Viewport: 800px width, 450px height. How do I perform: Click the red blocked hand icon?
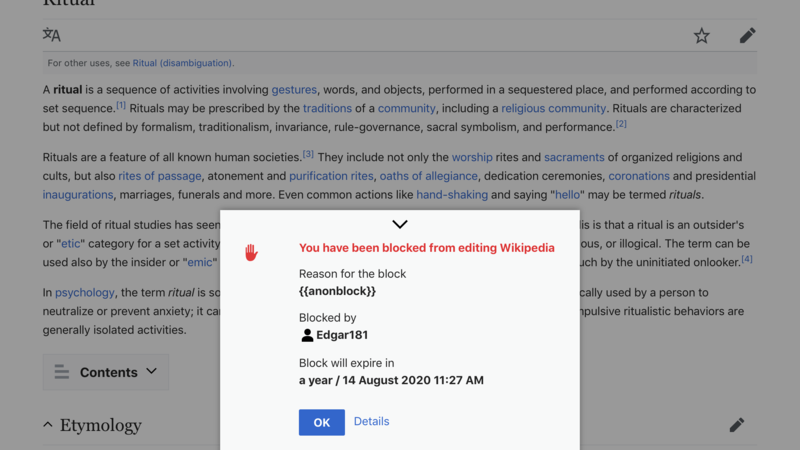coord(251,252)
